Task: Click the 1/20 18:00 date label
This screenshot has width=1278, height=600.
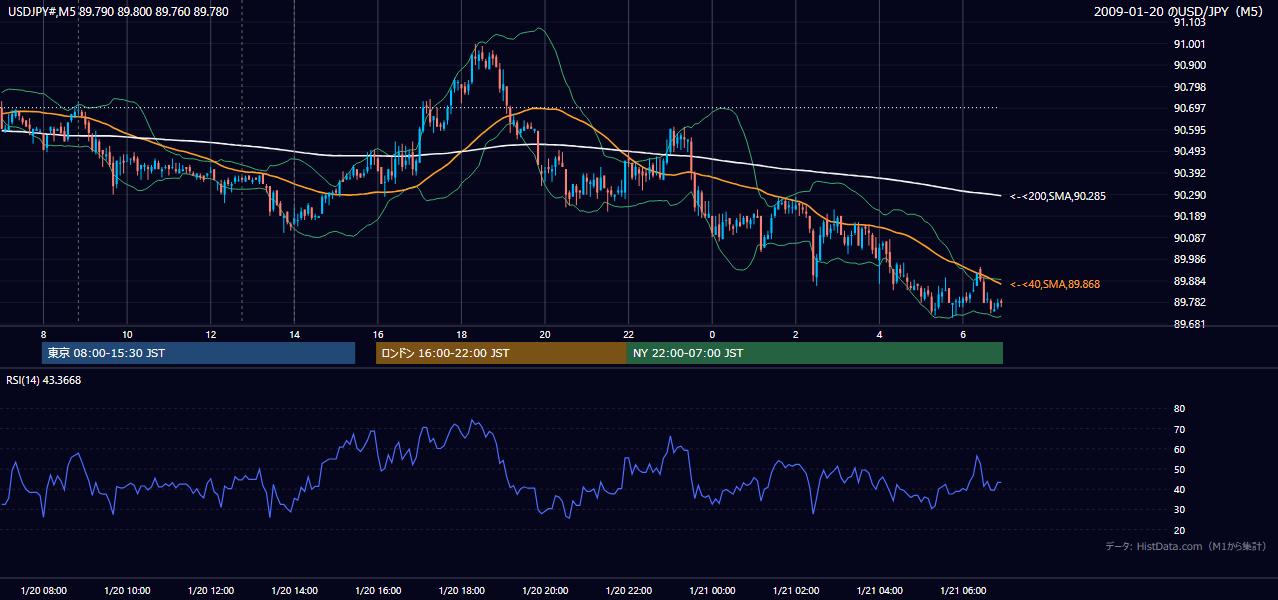Action: pyautogui.click(x=461, y=590)
